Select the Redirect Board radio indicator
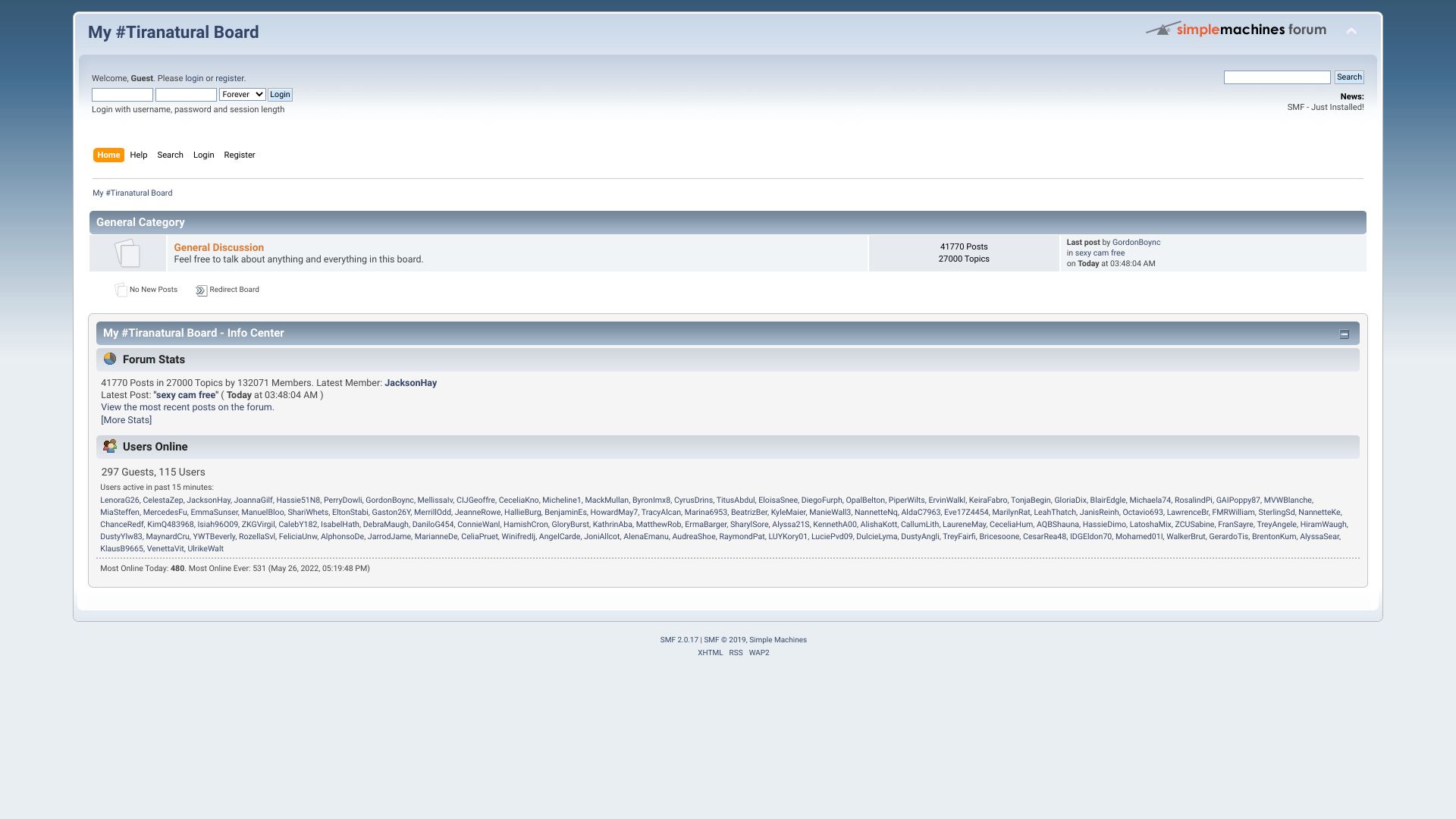Screen dimensions: 1456x819 coord(199,290)
